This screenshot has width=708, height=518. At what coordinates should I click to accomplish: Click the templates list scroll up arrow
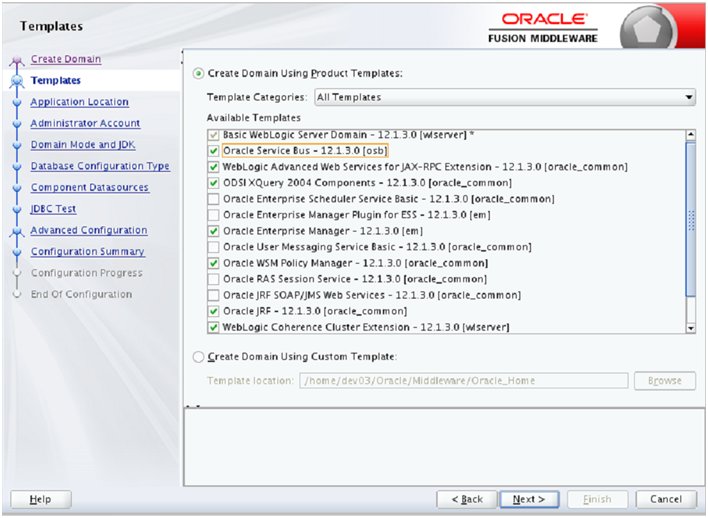pos(690,135)
